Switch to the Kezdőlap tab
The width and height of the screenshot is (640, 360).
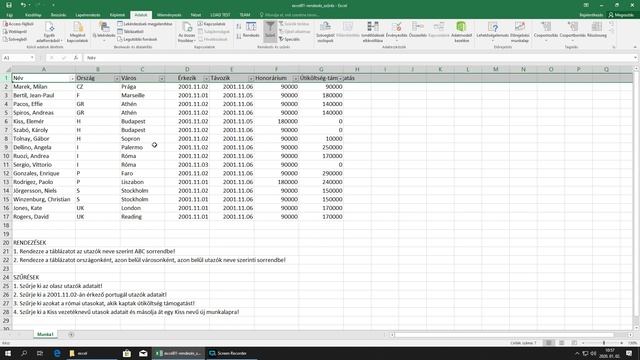[33, 15]
